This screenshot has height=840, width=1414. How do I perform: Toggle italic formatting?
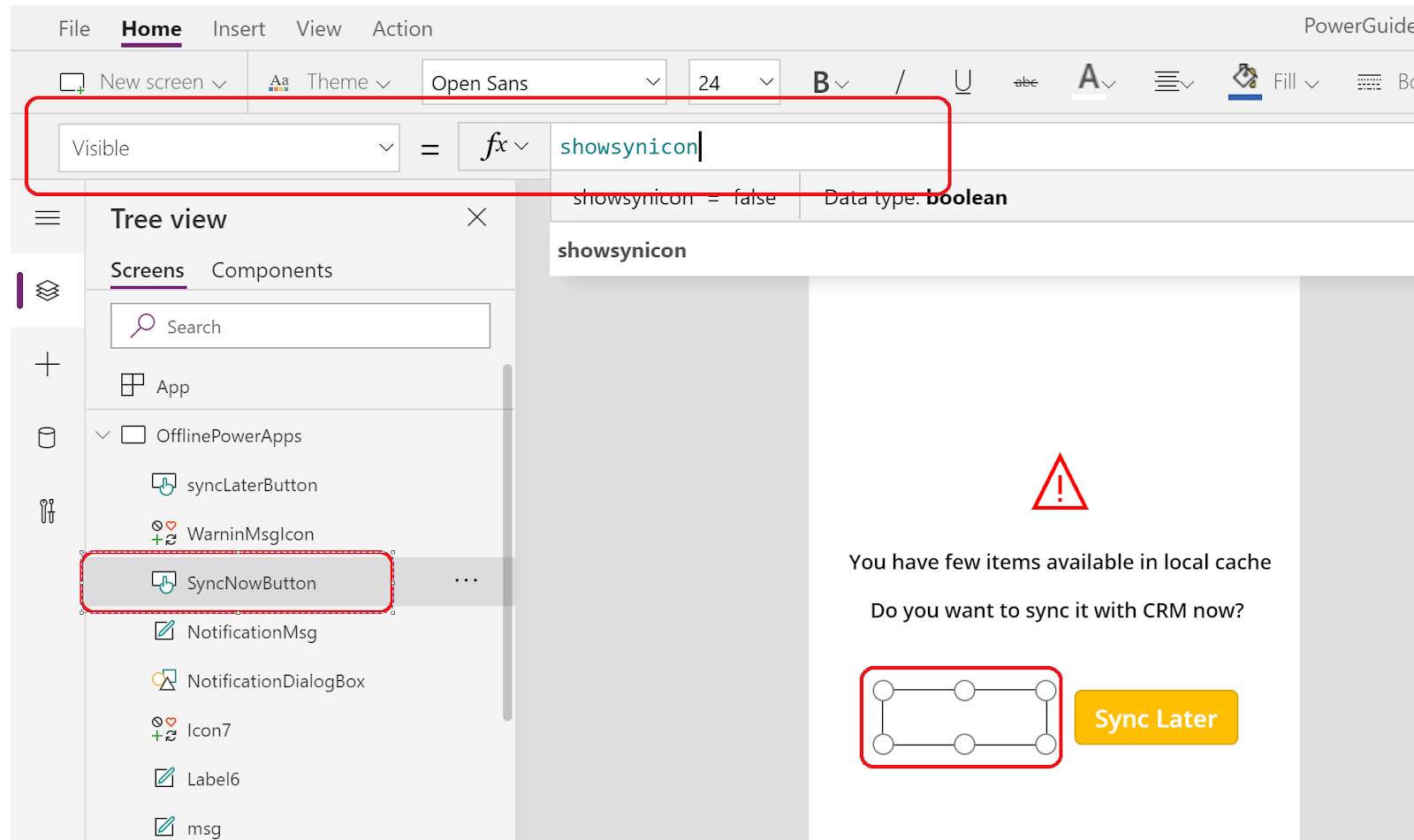pyautogui.click(x=900, y=81)
